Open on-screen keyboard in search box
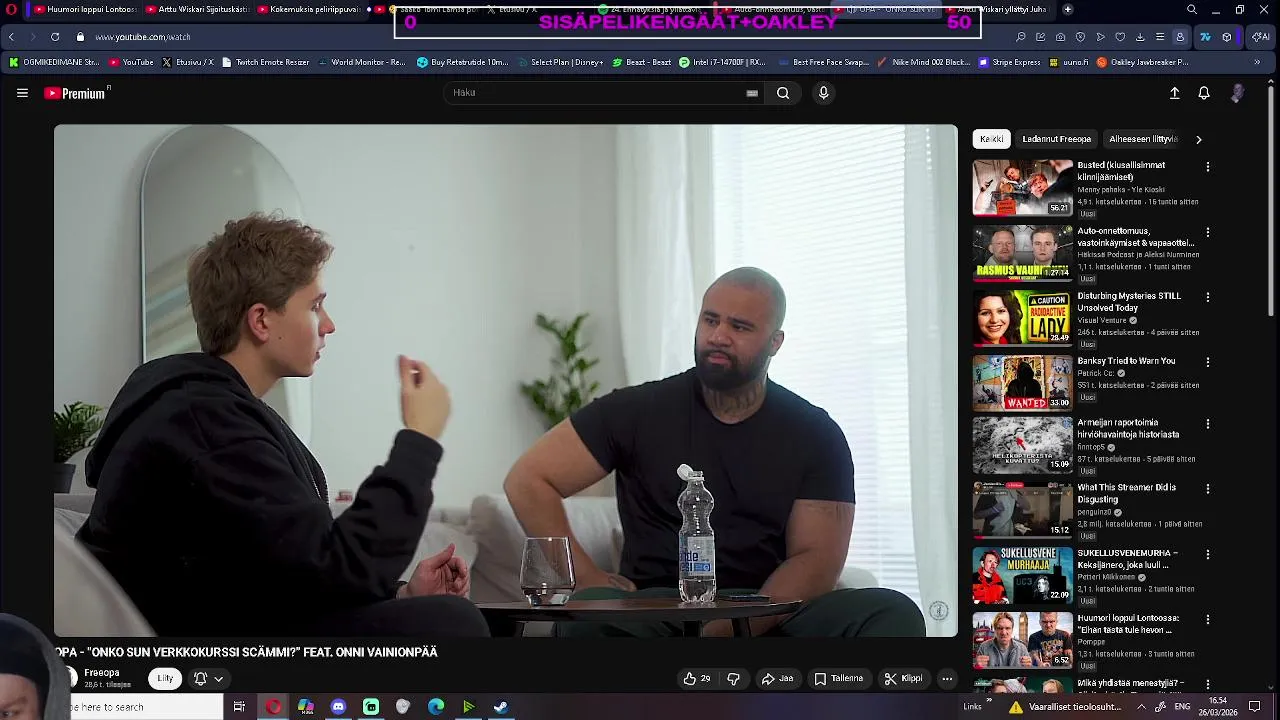Viewport: 1280px width, 720px height. click(x=752, y=93)
